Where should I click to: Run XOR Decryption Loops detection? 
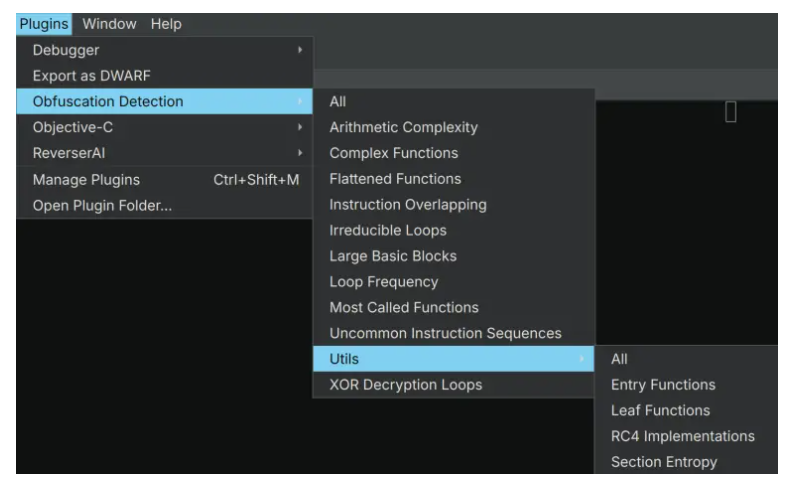coord(454,385)
